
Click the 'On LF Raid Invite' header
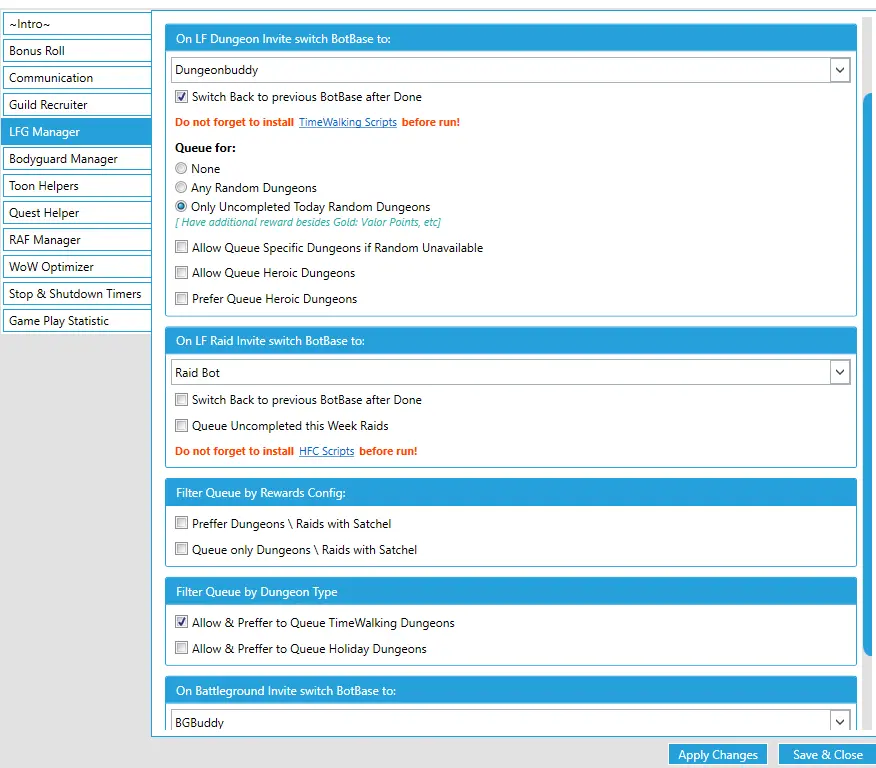(511, 341)
